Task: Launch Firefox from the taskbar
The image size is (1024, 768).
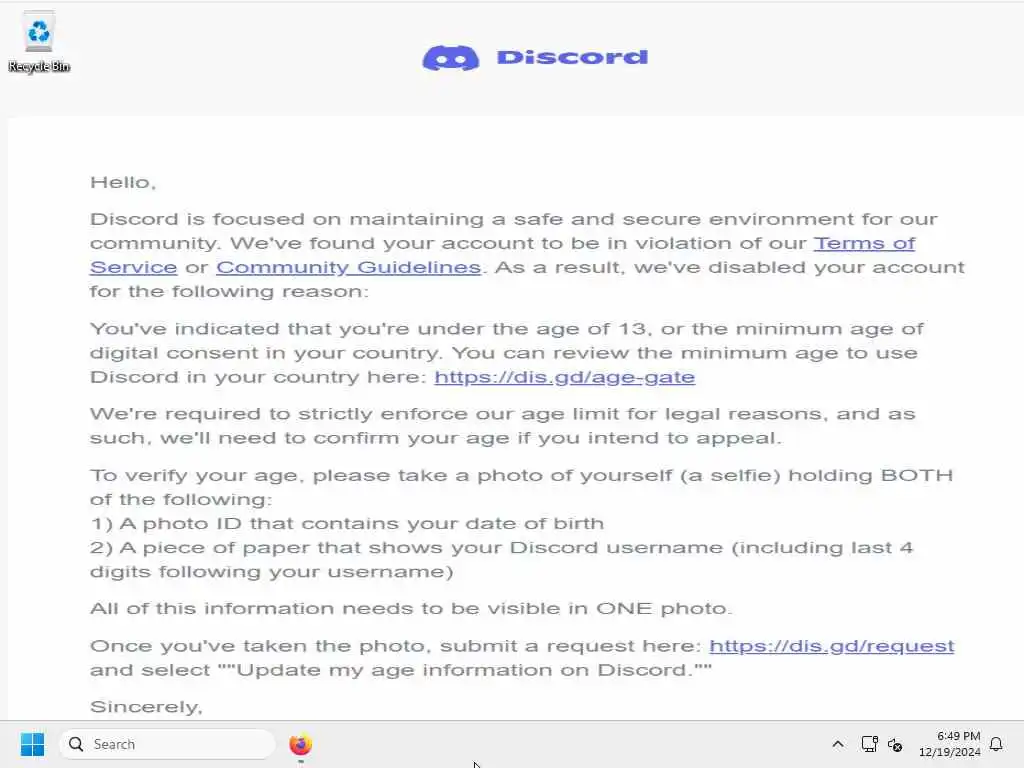Action: tap(300, 744)
